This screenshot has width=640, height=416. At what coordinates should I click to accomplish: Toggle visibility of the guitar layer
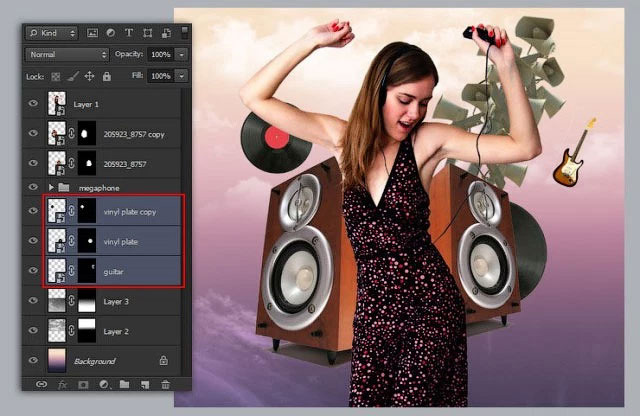[x=33, y=271]
